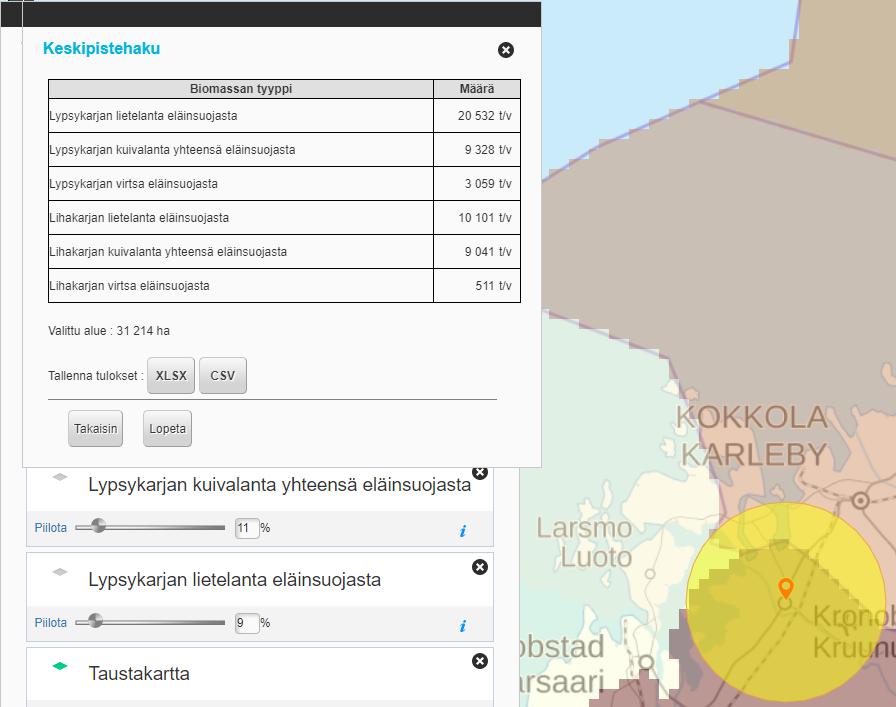Remove the Taustakartta layer
The image size is (896, 707).
[x=480, y=661]
